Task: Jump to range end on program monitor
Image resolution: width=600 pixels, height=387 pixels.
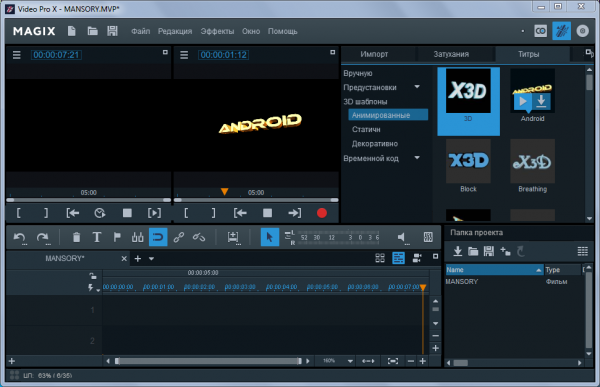Action: click(295, 213)
